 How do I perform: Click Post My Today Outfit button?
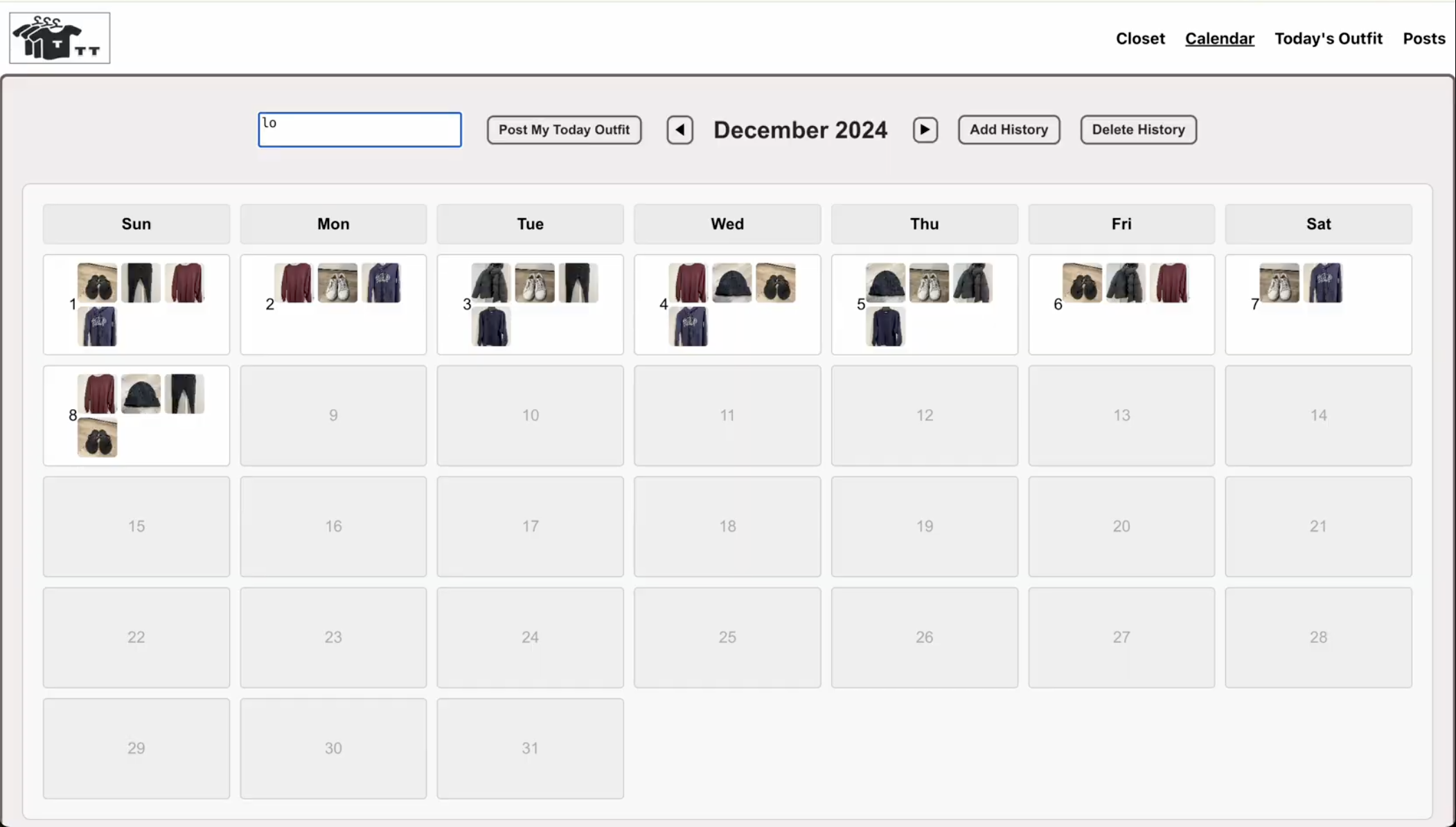point(564,130)
